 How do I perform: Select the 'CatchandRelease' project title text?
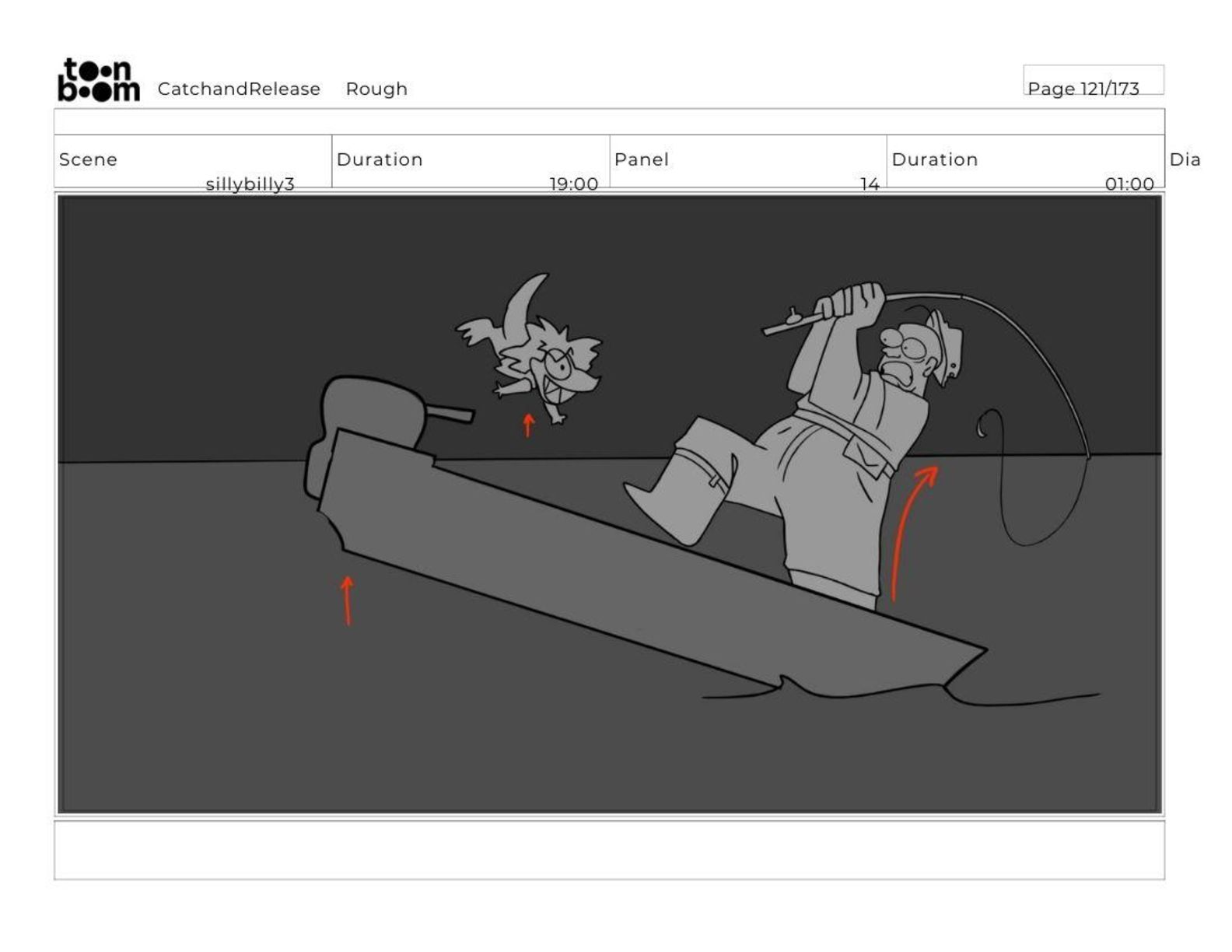(x=239, y=89)
